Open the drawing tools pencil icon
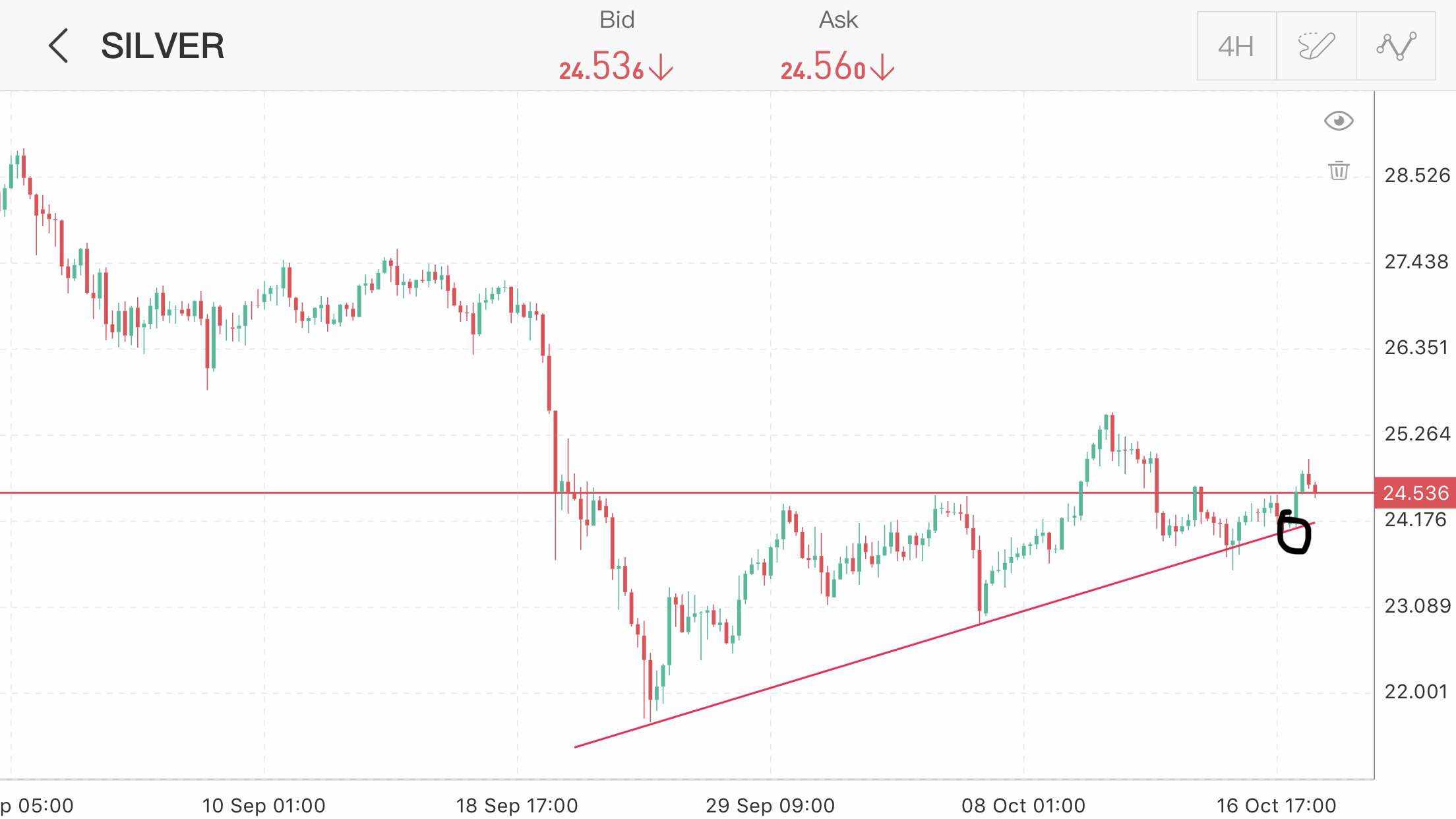The image size is (1456, 819). pos(1316,46)
